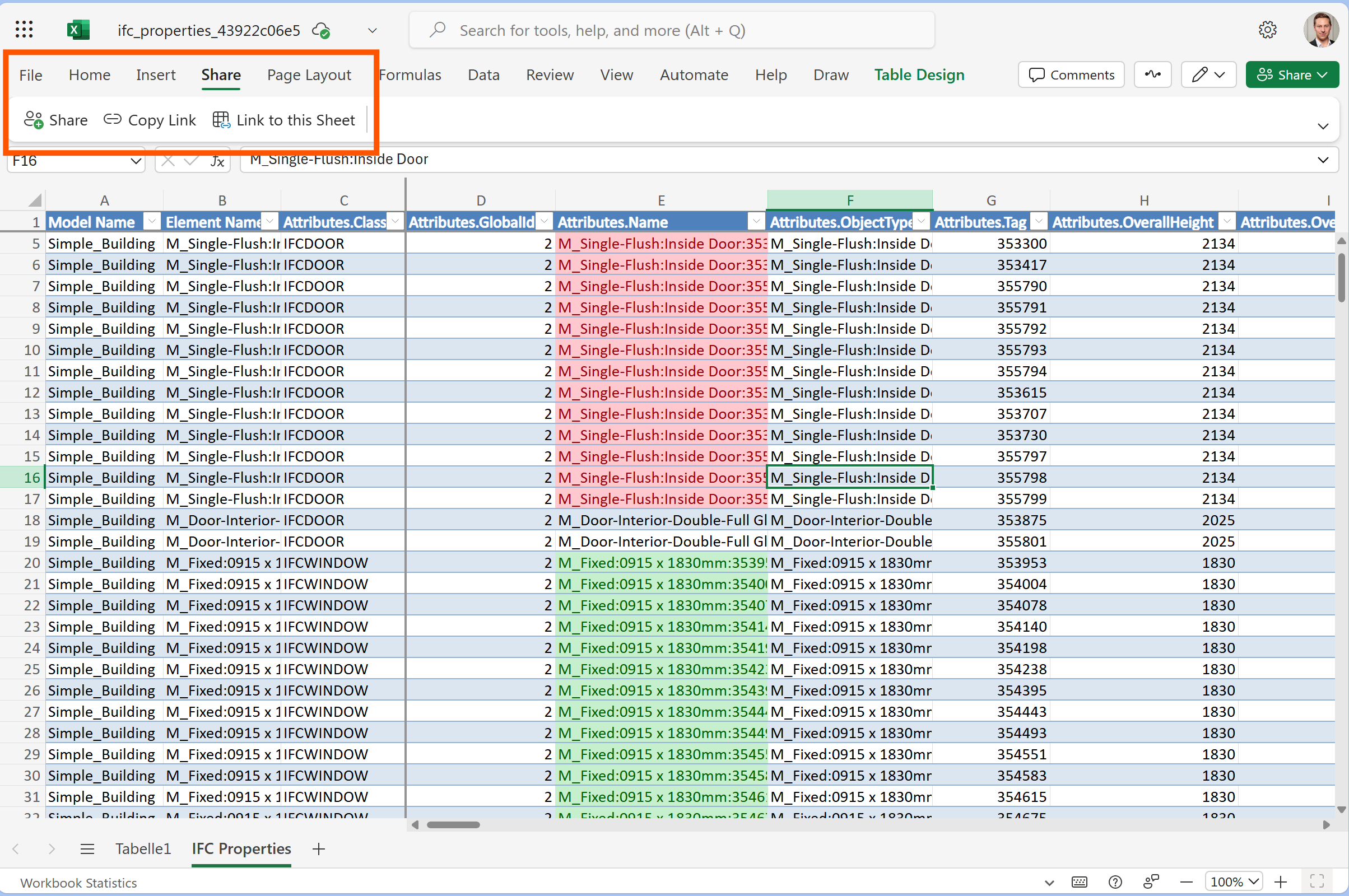This screenshot has width=1349, height=896.
Task: Click the insert function fx icon
Action: point(217,161)
